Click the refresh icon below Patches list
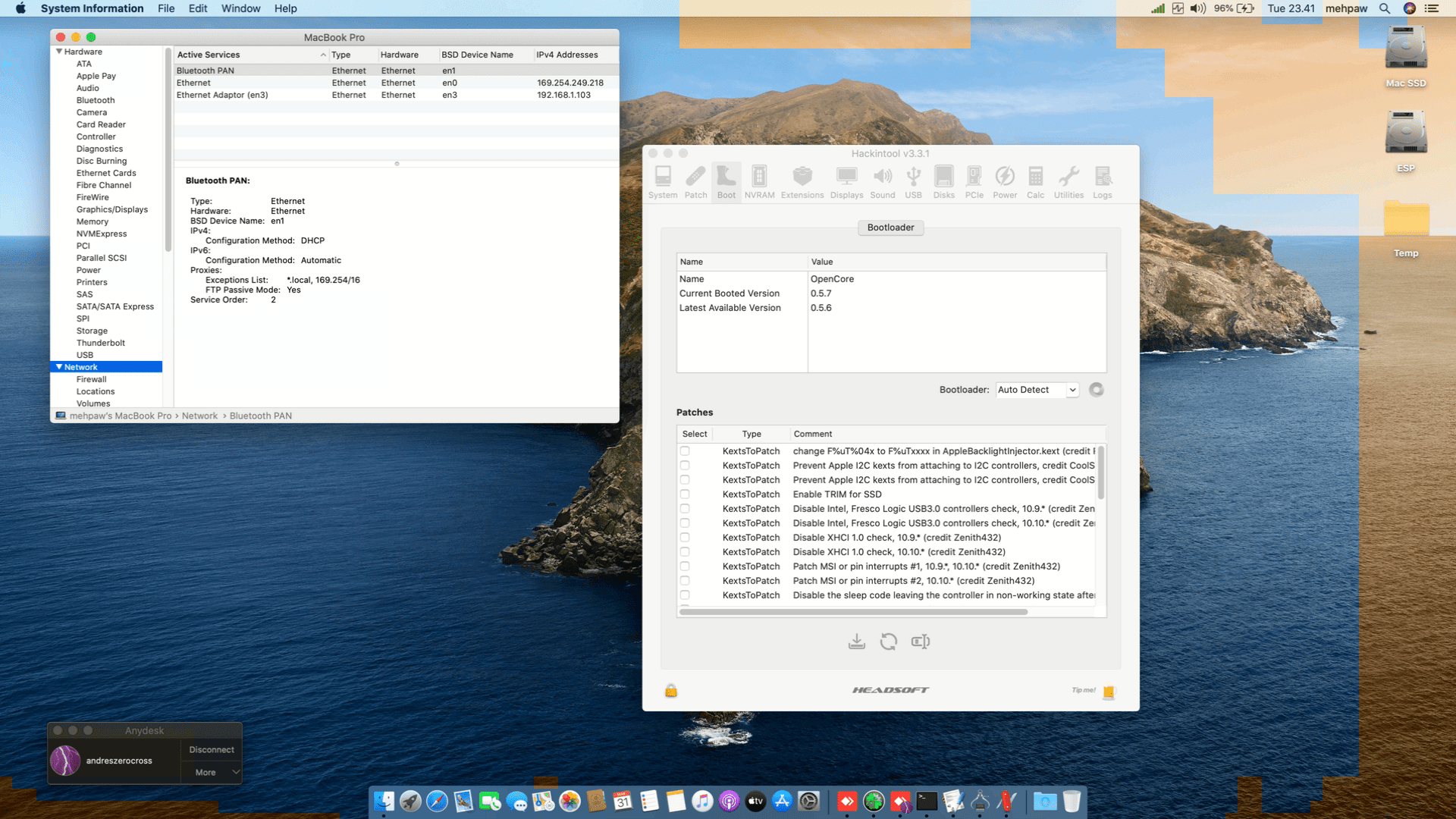This screenshot has height=819, width=1456. pyautogui.click(x=888, y=642)
